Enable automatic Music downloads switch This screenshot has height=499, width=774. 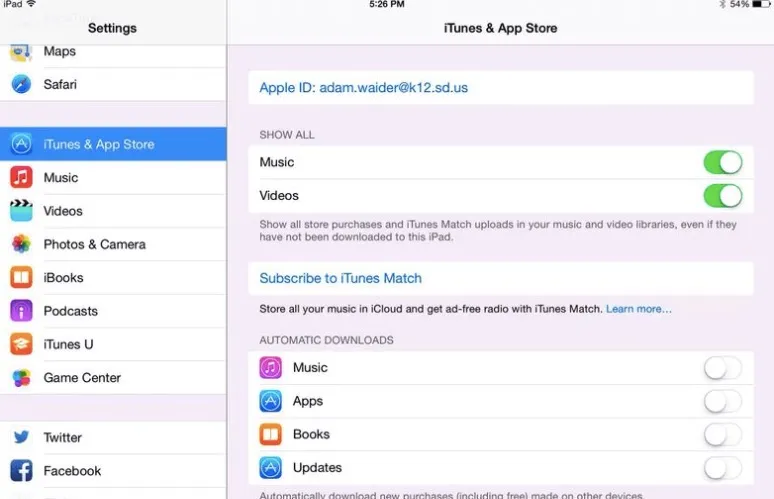click(x=723, y=368)
